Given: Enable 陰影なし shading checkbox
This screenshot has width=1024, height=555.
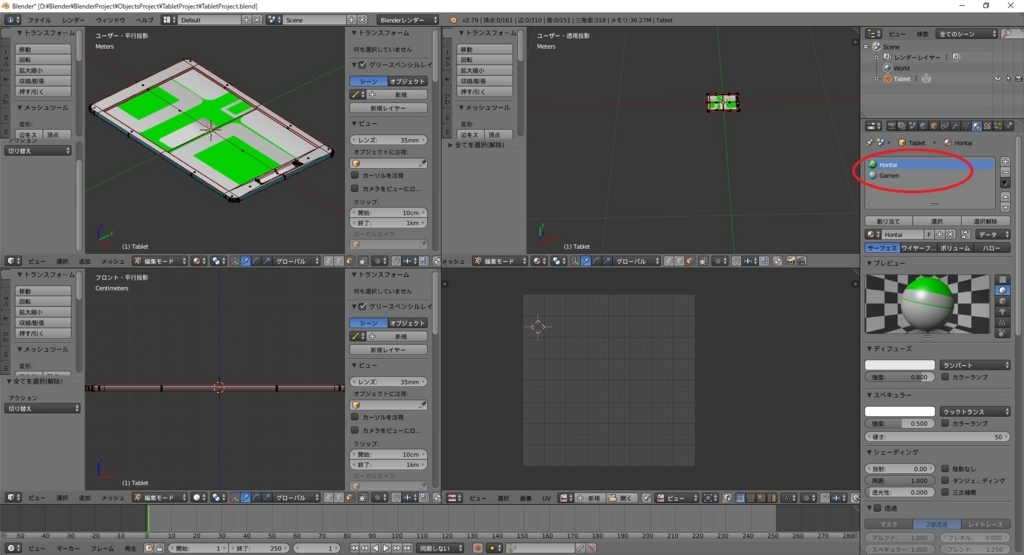Looking at the screenshot, I should [x=945, y=468].
